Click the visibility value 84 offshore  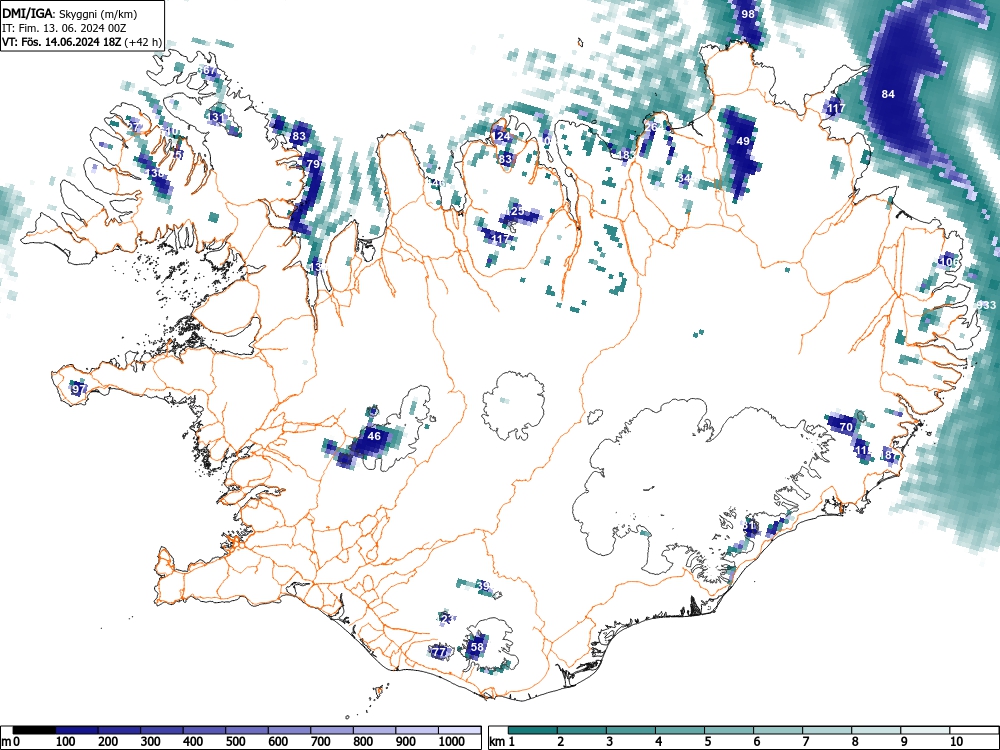888,94
